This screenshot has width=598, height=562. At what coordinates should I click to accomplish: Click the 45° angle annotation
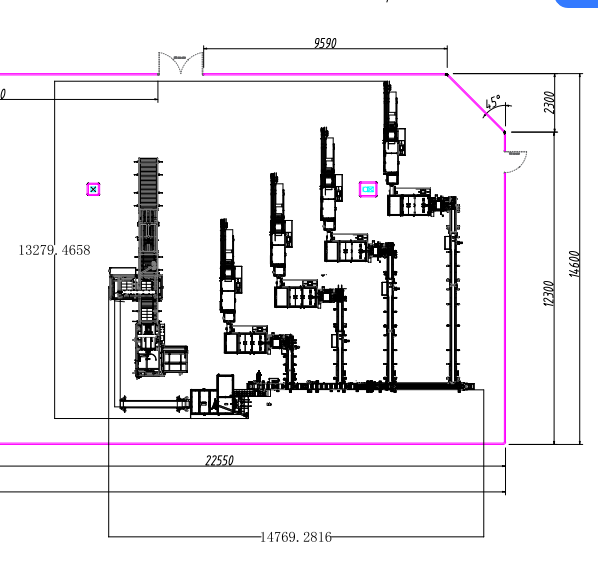click(493, 102)
